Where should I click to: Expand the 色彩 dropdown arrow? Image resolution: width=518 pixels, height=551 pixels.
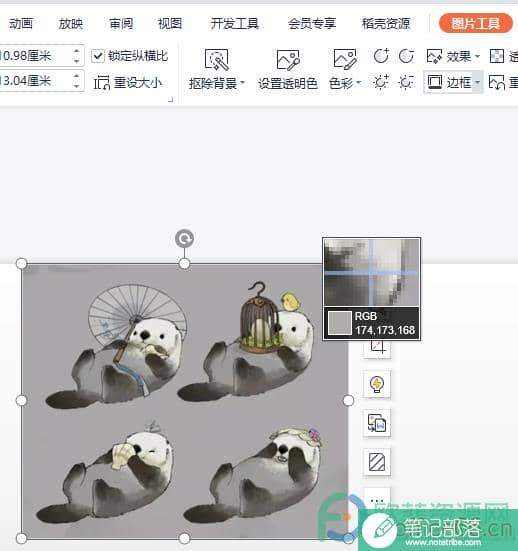click(358, 83)
